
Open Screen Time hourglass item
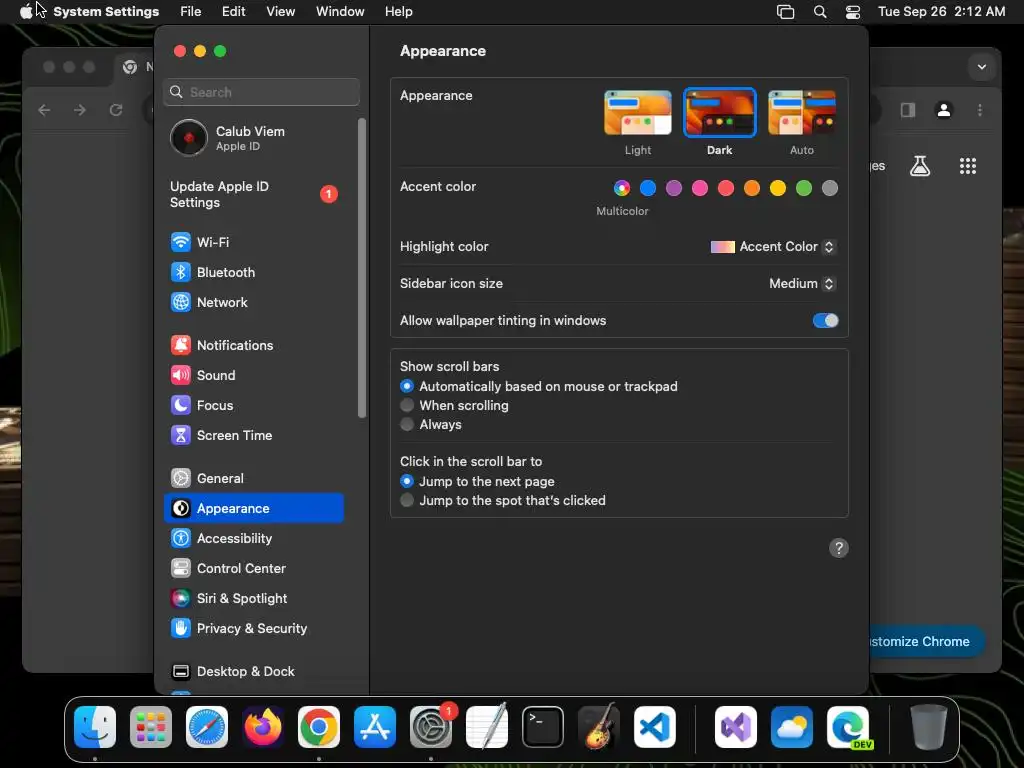[253, 436]
